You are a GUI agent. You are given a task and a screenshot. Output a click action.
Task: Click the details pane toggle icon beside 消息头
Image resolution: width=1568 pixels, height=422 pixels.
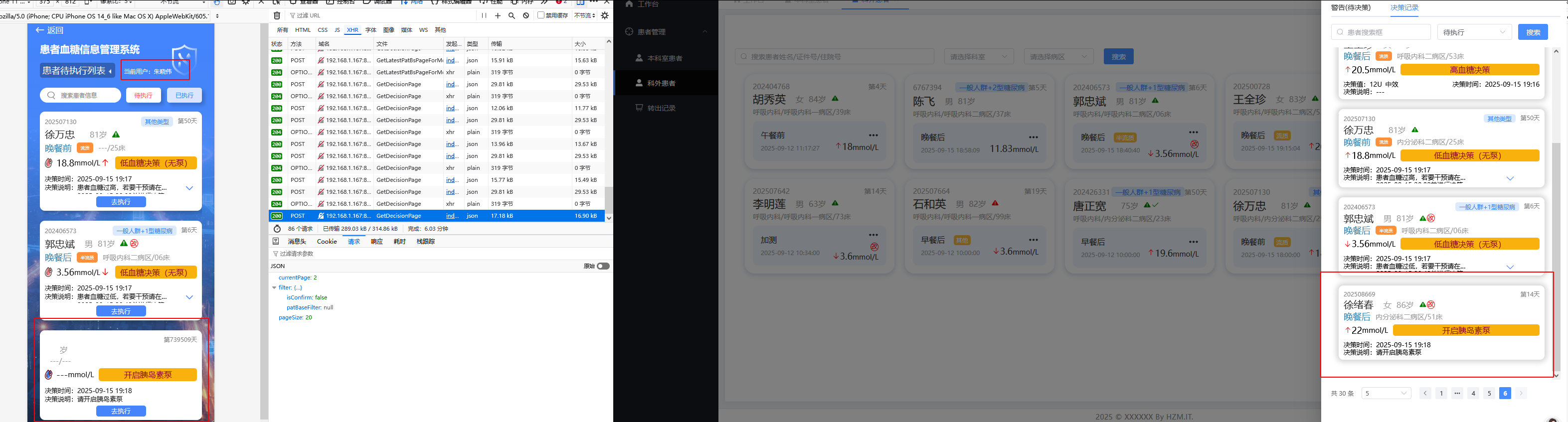(276, 242)
